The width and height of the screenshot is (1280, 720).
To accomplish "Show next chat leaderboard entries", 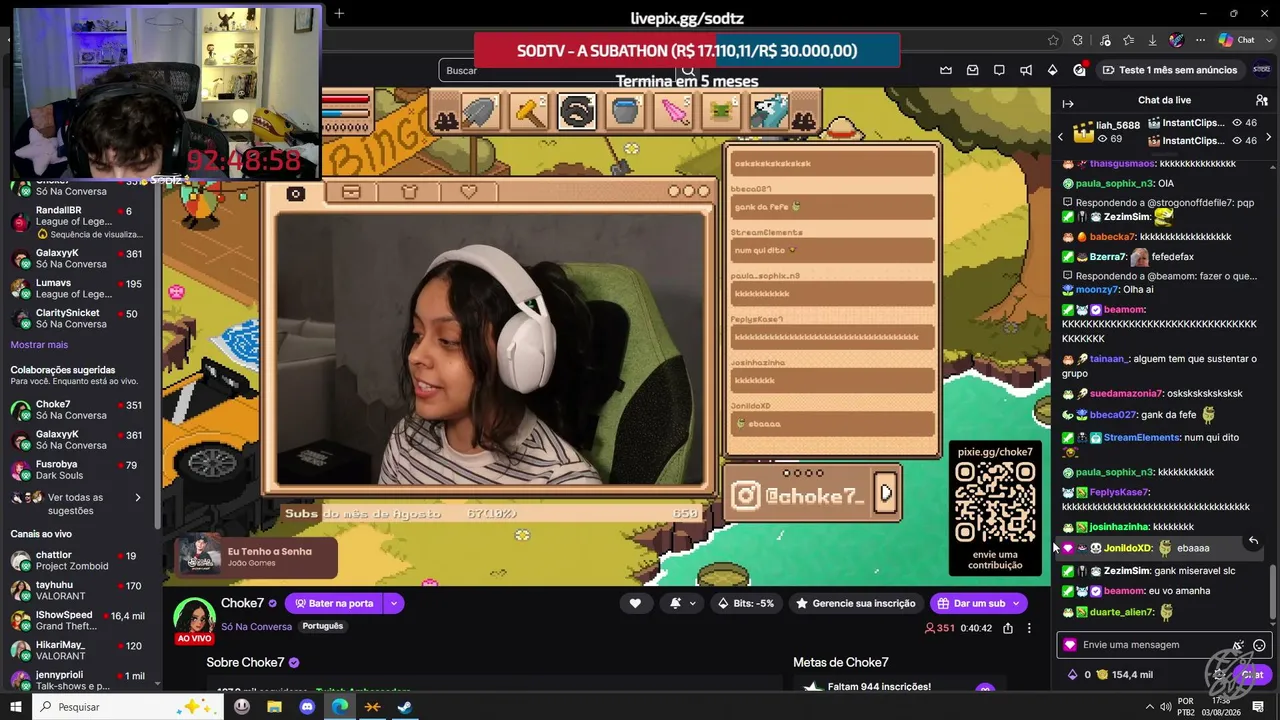I will pos(1269,137).
